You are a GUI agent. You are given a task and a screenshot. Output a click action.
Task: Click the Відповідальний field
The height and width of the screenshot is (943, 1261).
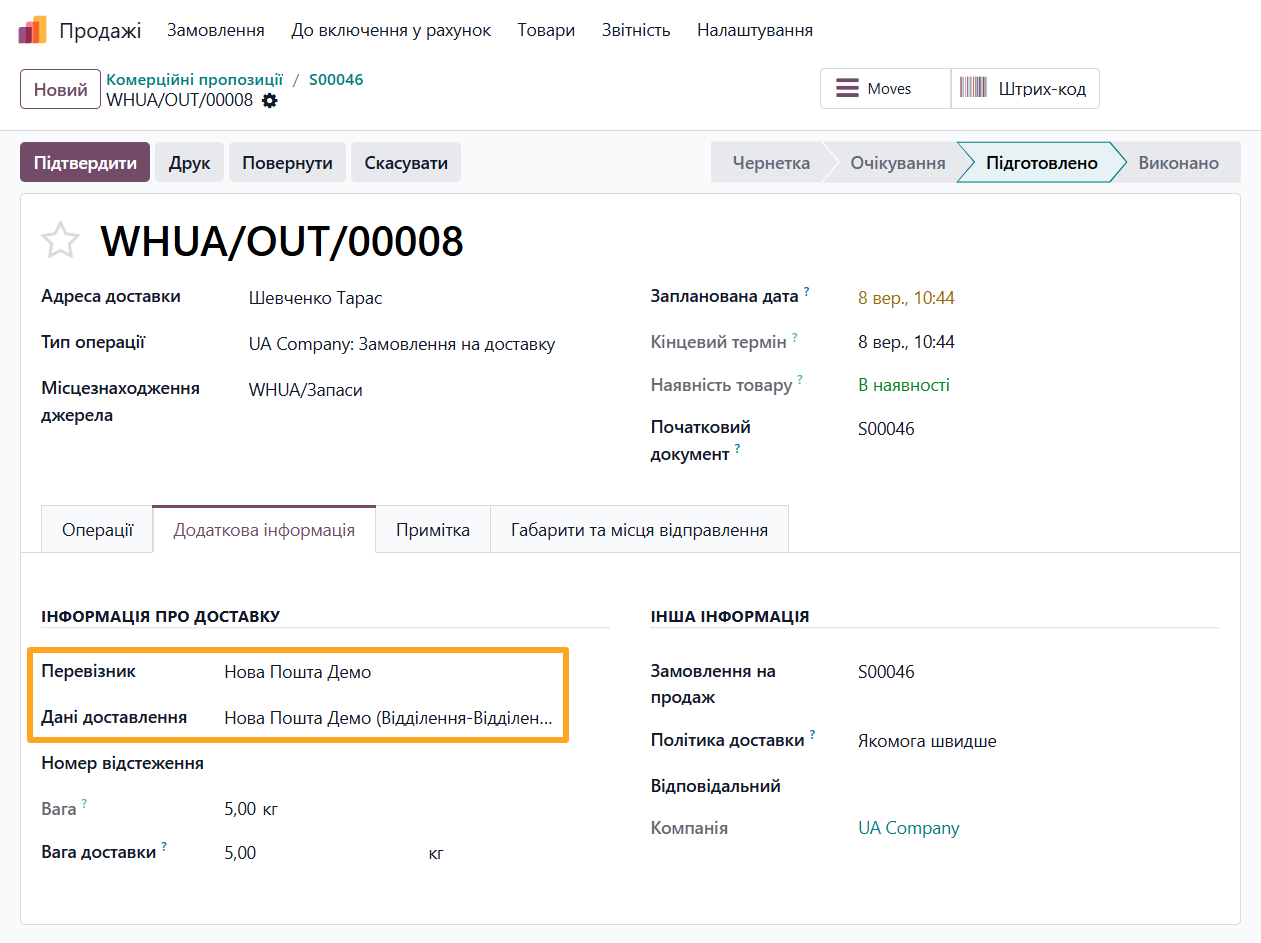coord(1038,786)
